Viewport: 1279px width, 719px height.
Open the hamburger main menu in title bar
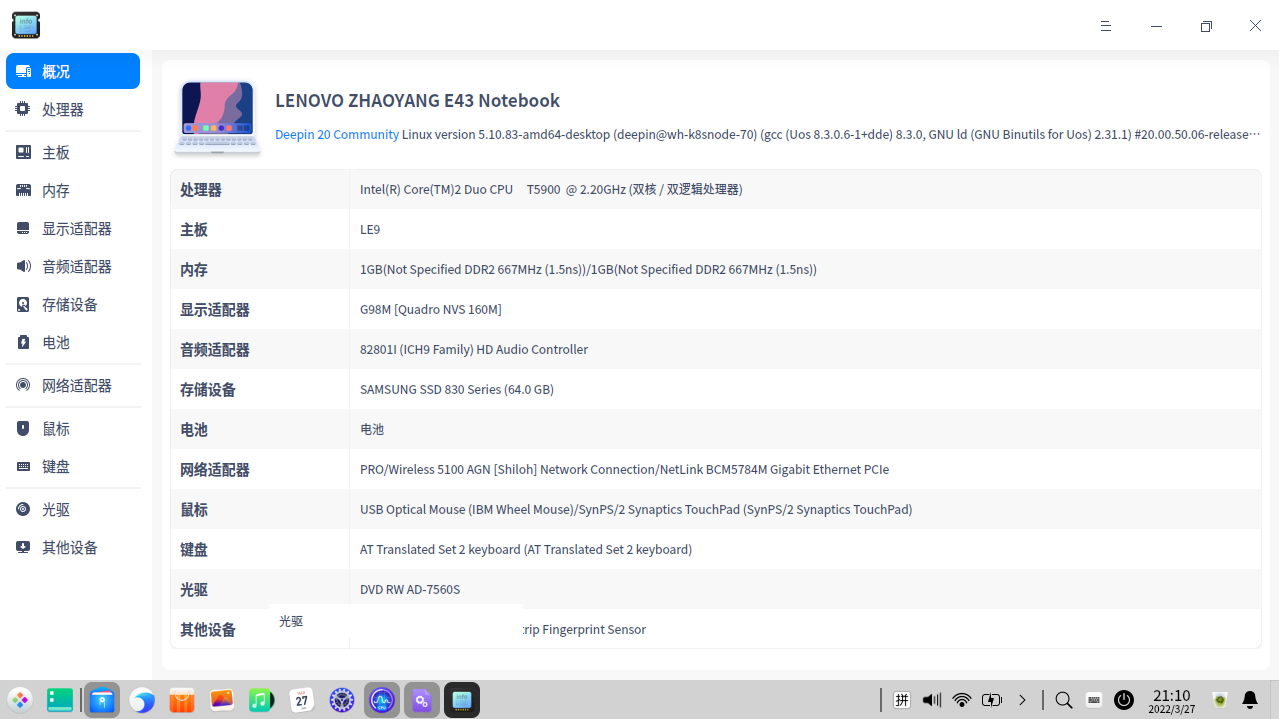(1106, 26)
